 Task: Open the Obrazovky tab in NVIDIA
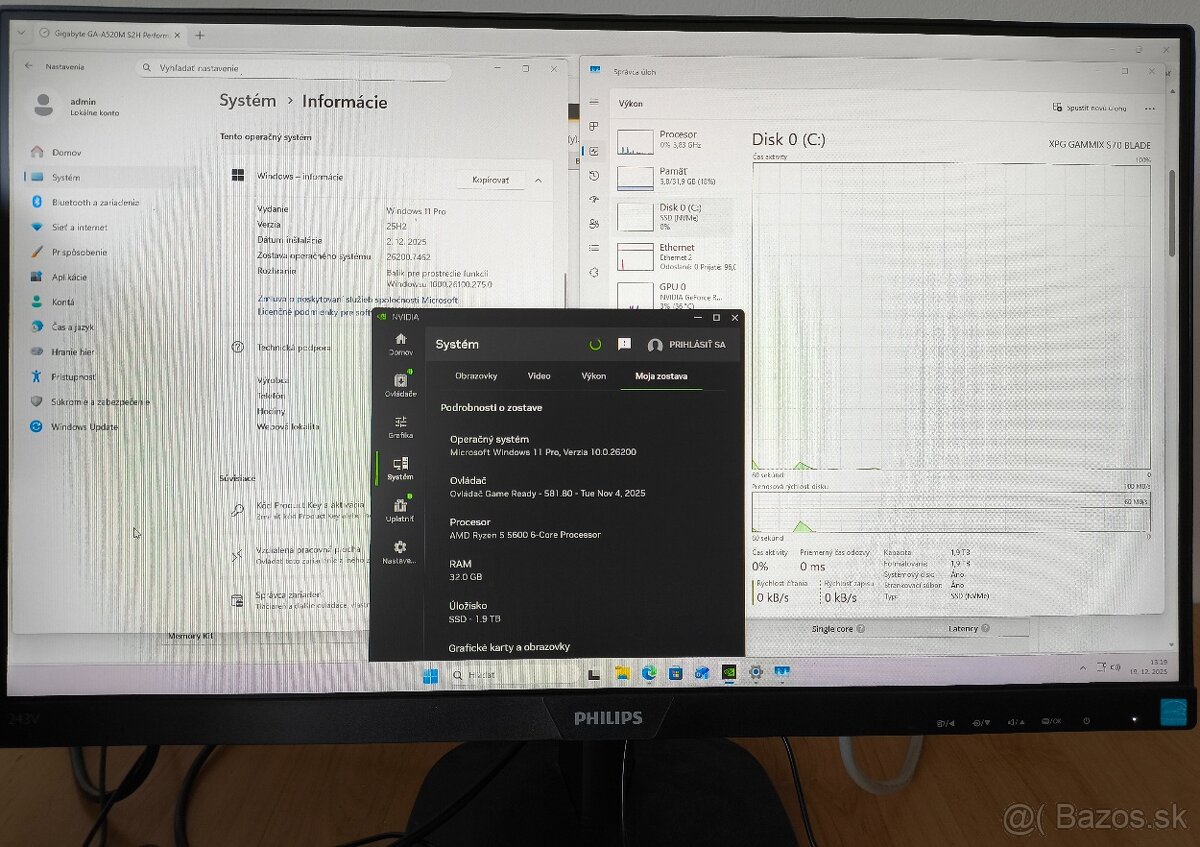tap(476, 376)
